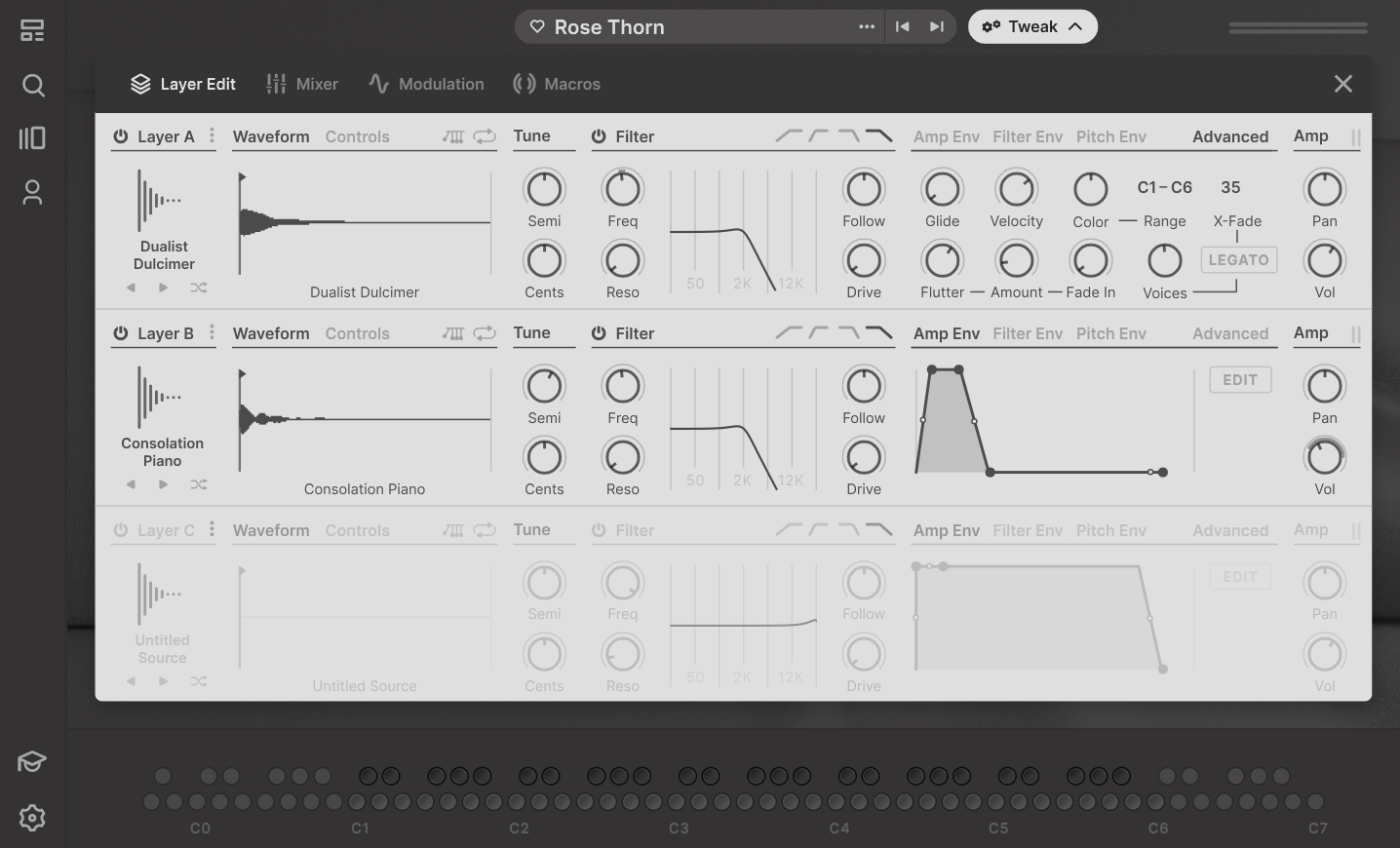
Task: Switch to the Modulation tab
Action: pyautogui.click(x=426, y=84)
